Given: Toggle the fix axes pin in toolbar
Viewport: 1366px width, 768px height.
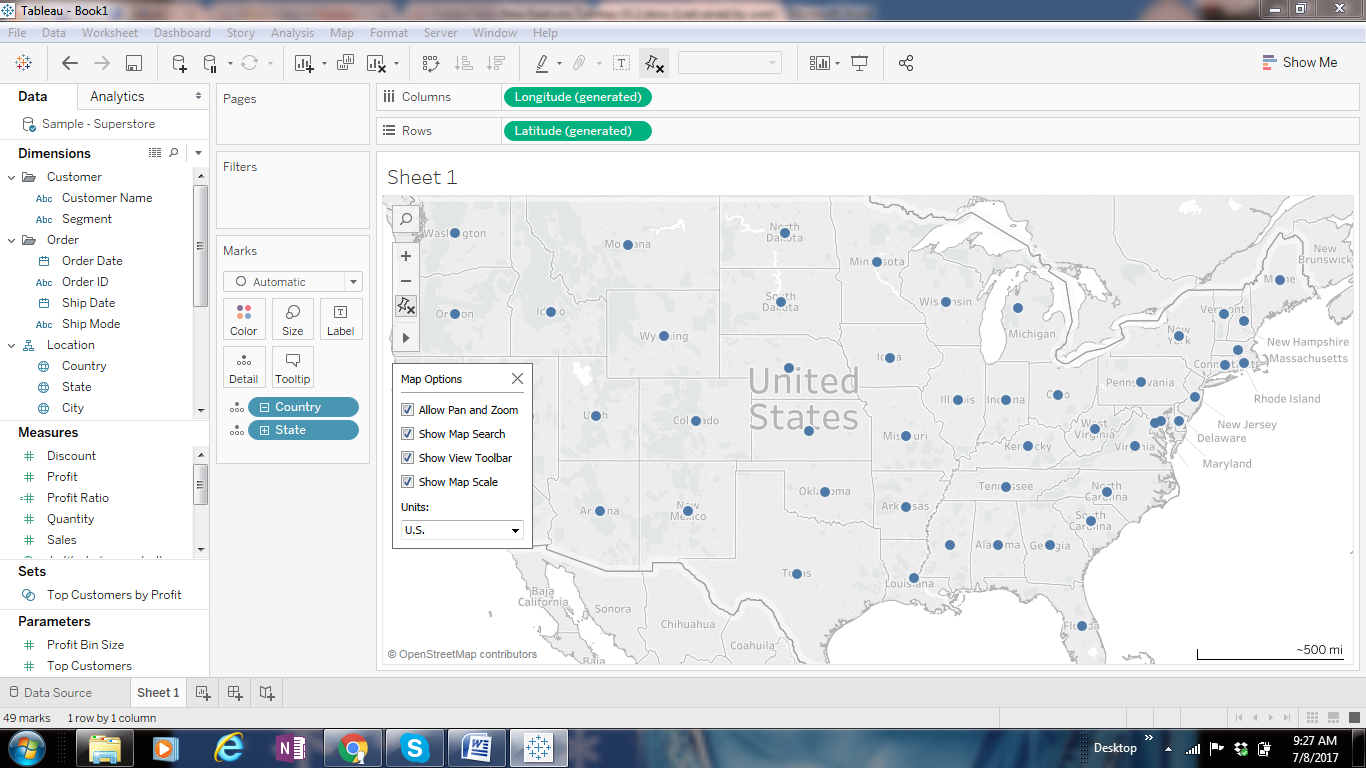Looking at the screenshot, I should pyautogui.click(x=654, y=63).
